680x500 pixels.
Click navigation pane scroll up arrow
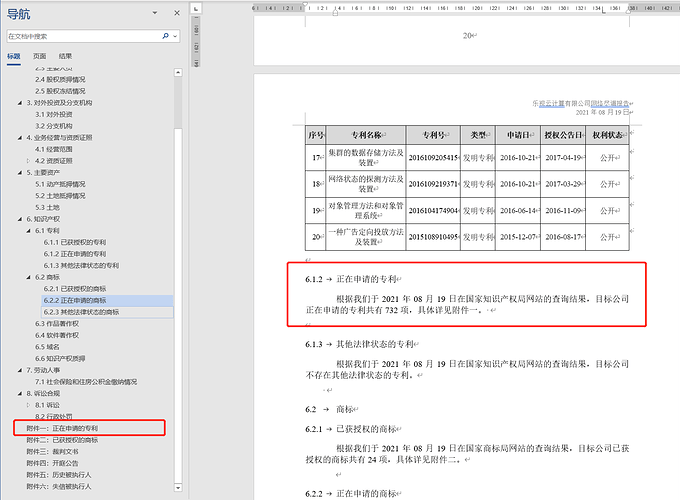coord(178,73)
